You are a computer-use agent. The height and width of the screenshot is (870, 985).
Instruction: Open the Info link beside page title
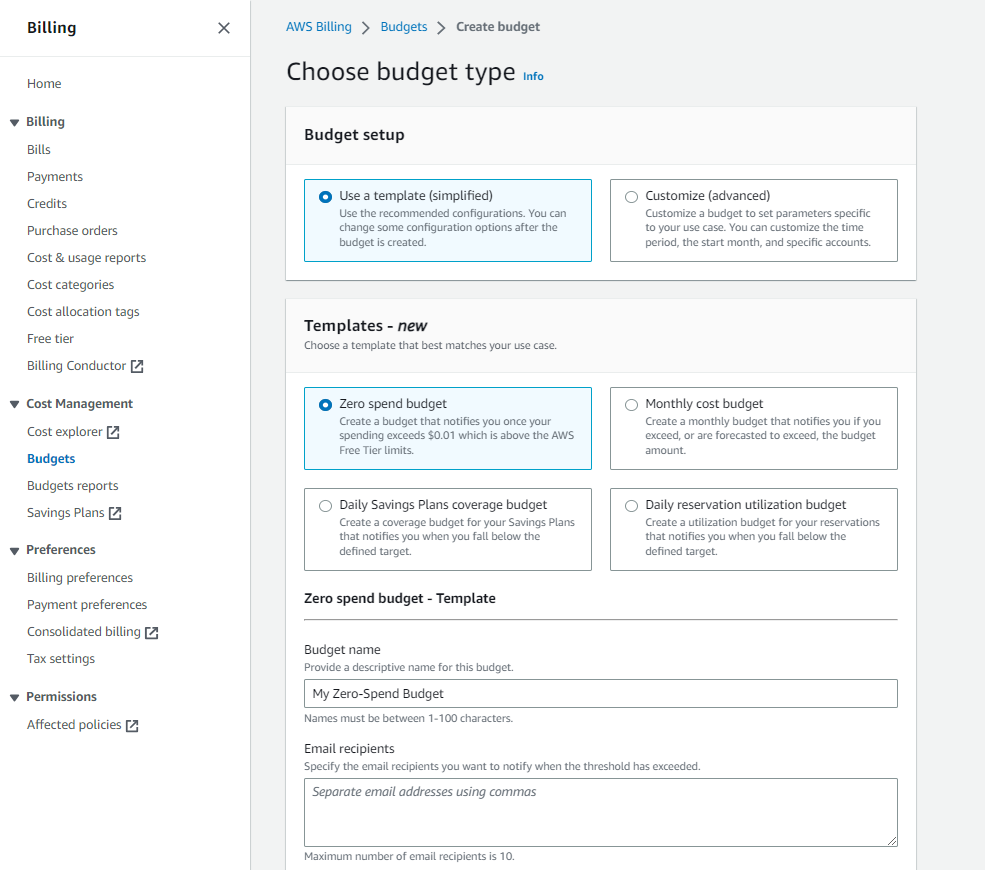click(x=533, y=76)
